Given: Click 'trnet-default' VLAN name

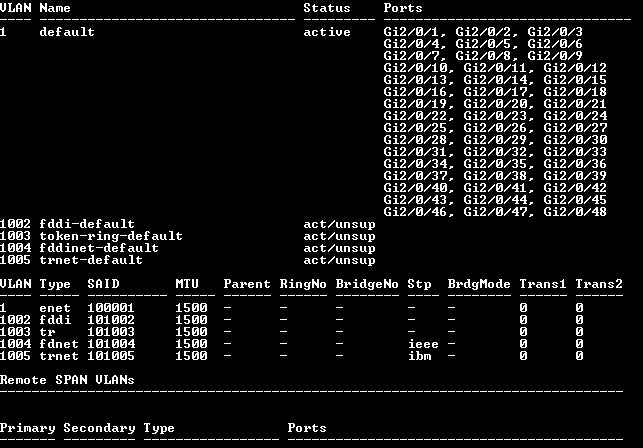Looking at the screenshot, I should (x=91, y=260).
